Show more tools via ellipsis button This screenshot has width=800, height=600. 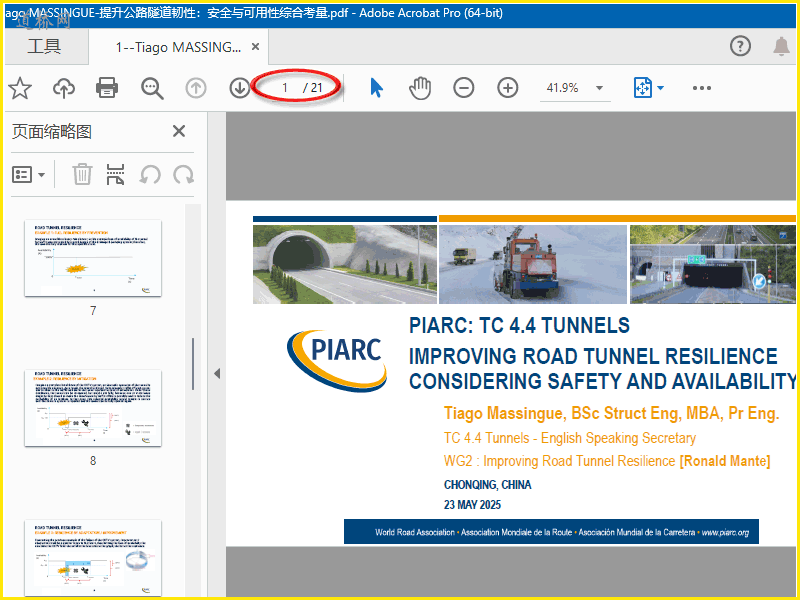tap(702, 88)
